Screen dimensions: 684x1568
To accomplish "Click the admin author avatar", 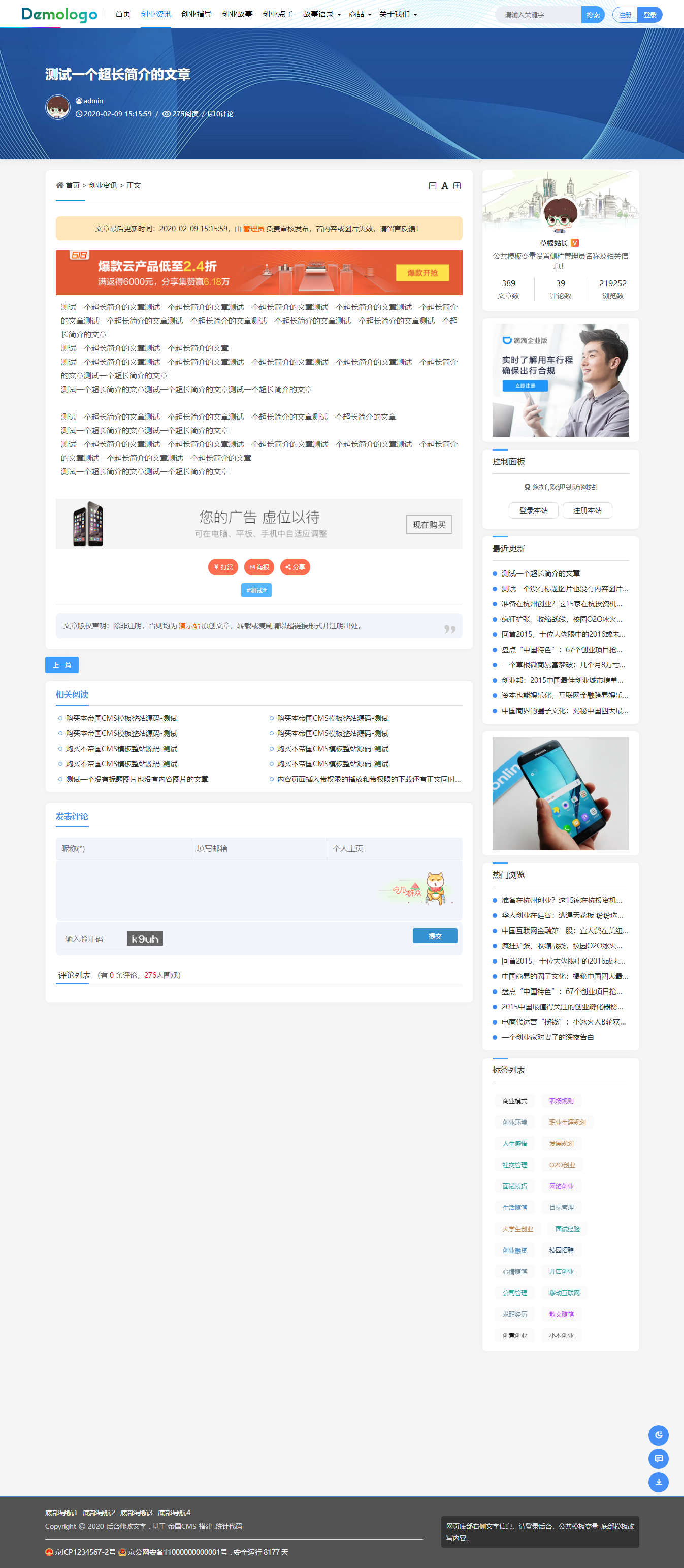I will coord(58,107).
